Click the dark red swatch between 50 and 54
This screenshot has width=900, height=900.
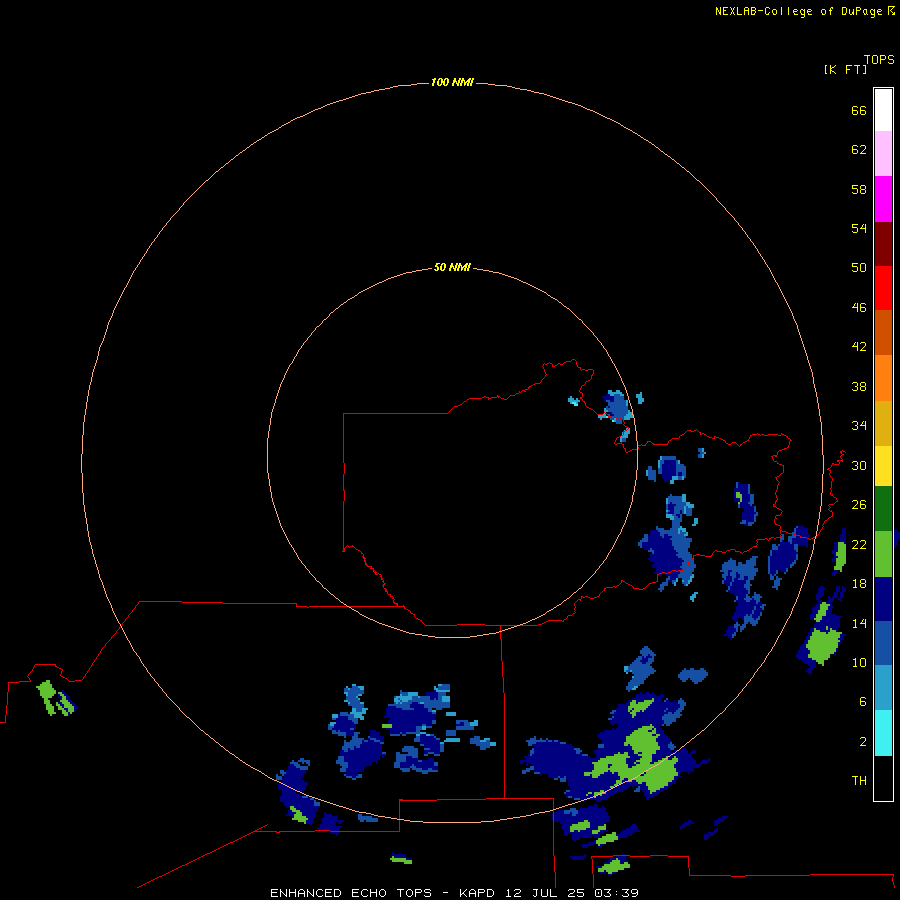883,243
